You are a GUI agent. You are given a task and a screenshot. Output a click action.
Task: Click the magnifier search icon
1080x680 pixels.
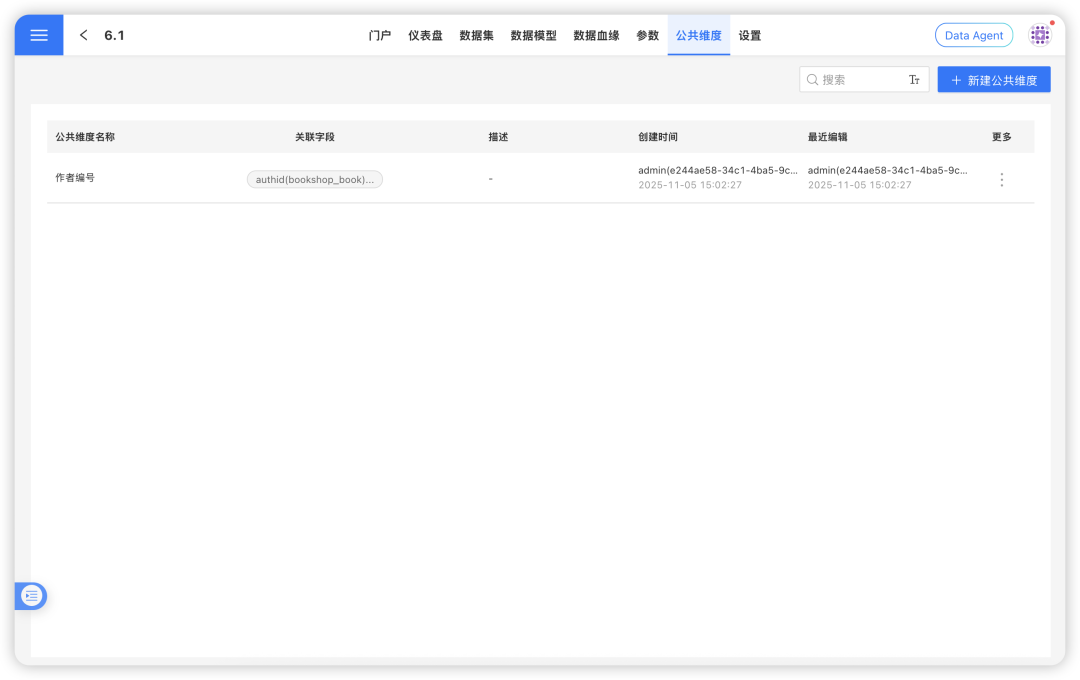(x=812, y=80)
